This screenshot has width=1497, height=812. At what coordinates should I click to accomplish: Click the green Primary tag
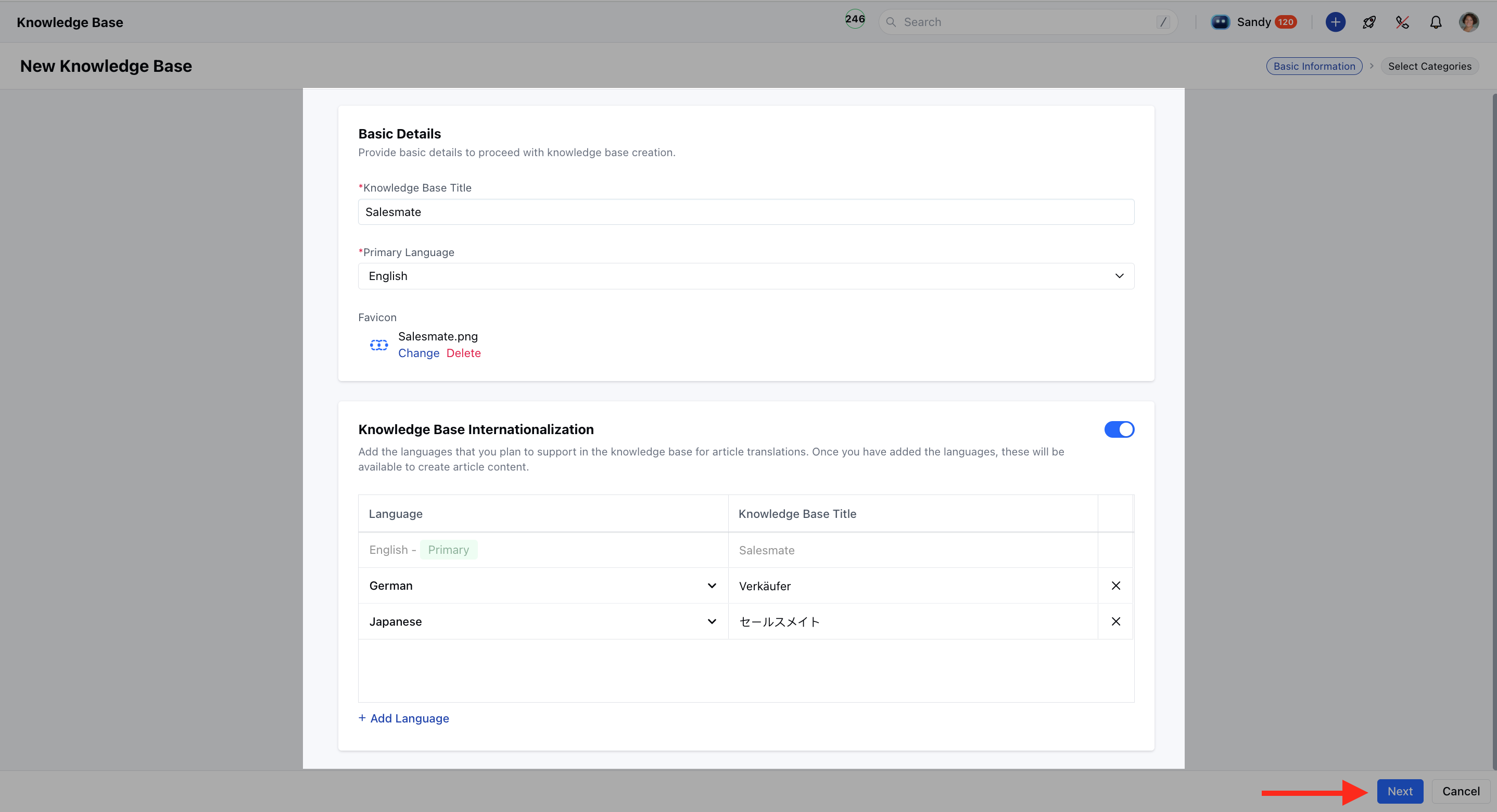448,549
